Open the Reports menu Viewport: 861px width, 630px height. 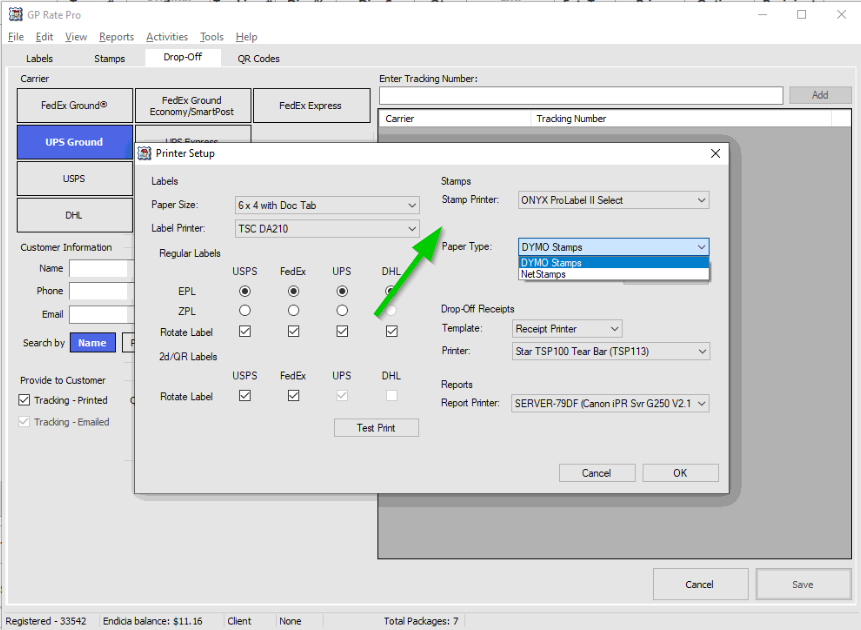(116, 37)
